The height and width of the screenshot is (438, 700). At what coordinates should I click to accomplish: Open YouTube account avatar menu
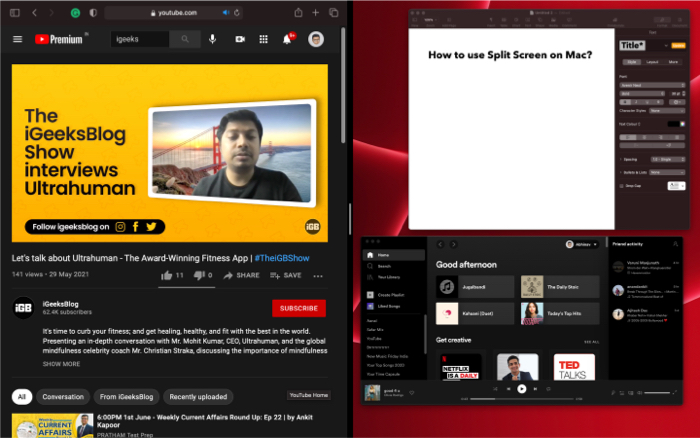[x=316, y=39]
